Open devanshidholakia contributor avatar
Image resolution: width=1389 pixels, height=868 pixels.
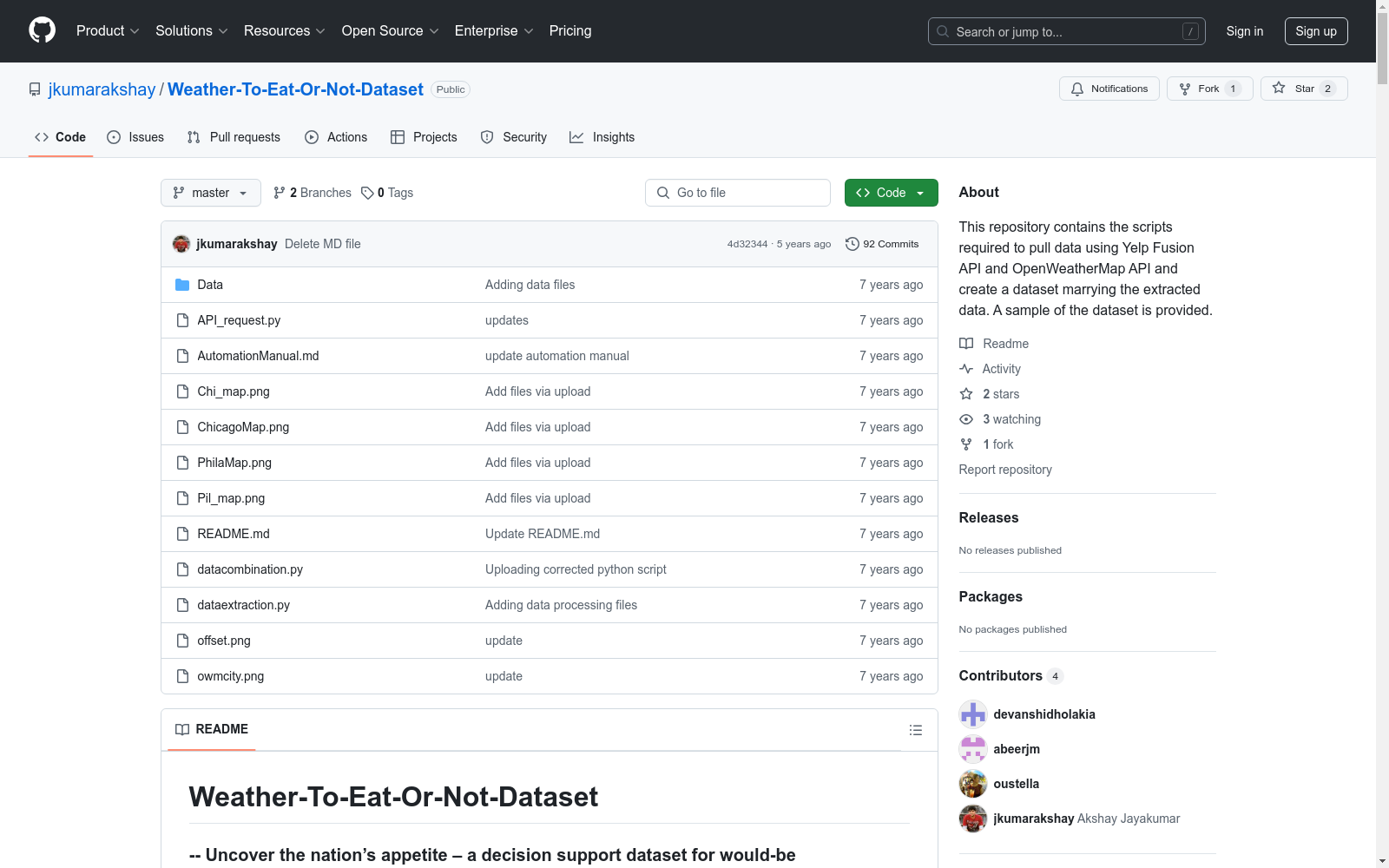[973, 714]
